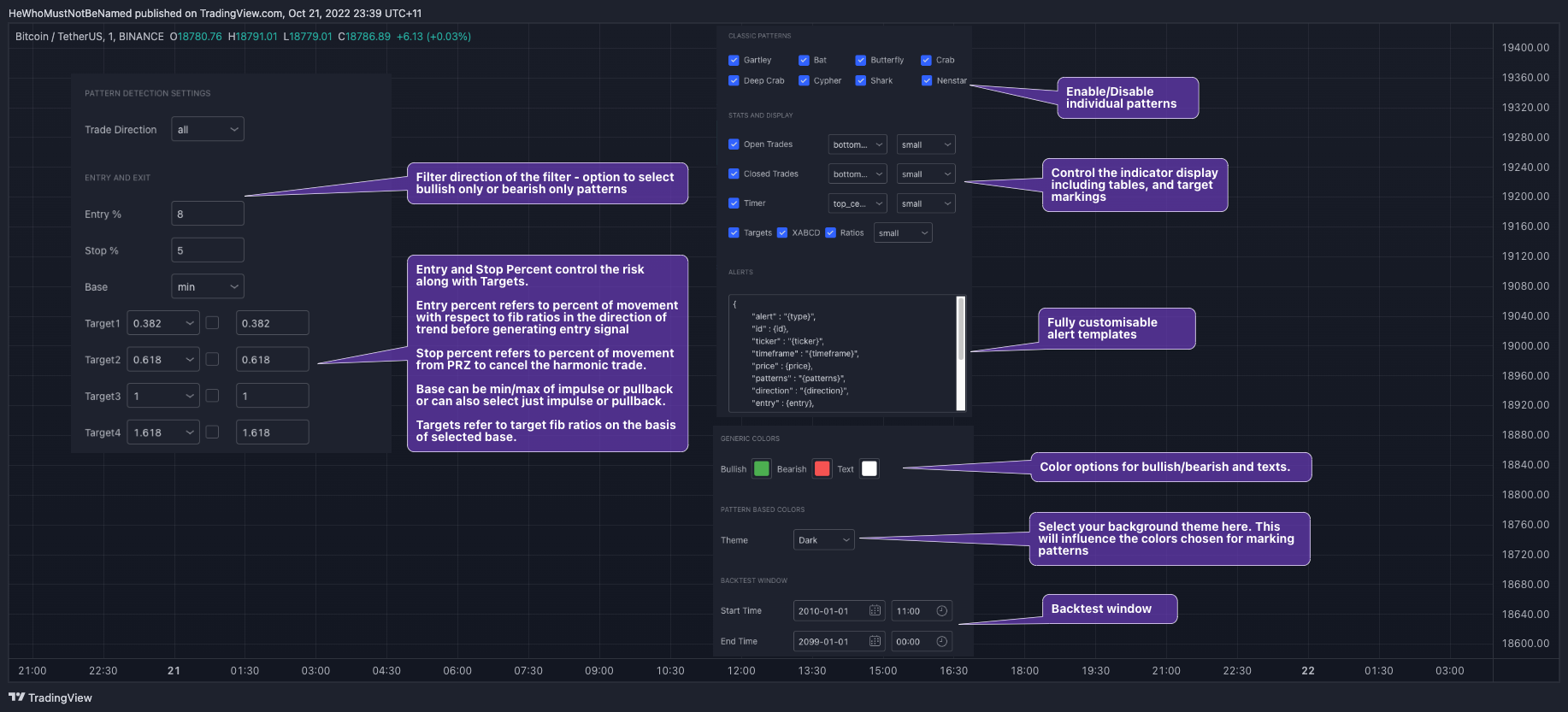Screen dimensions: 1568x712
Task: Toggle the Nenstar checkbox
Action: [927, 80]
